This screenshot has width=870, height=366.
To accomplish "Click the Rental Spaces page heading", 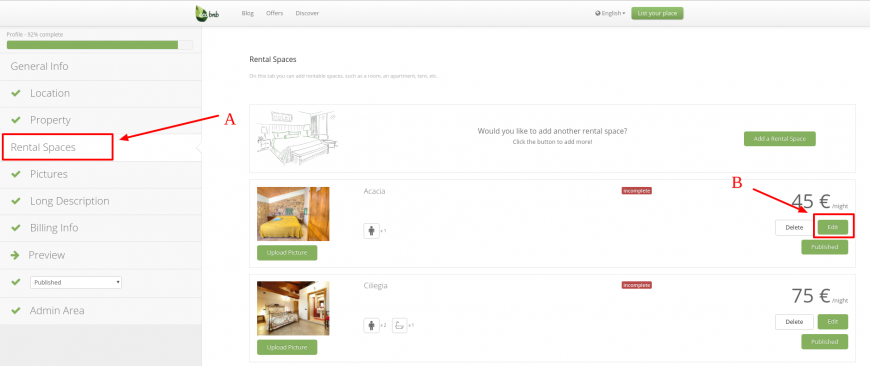I will tap(273, 59).
